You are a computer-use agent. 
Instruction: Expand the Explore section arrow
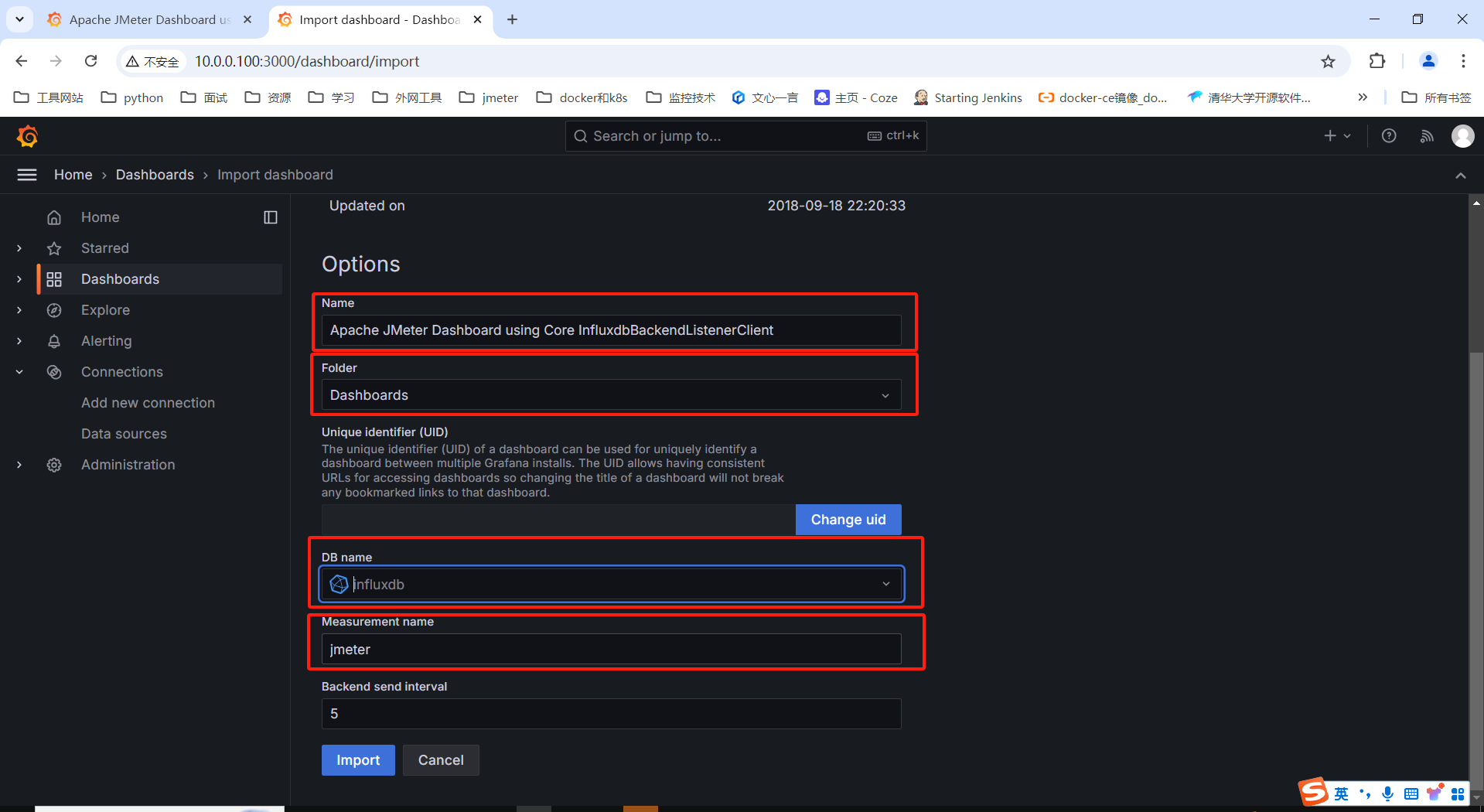point(19,310)
